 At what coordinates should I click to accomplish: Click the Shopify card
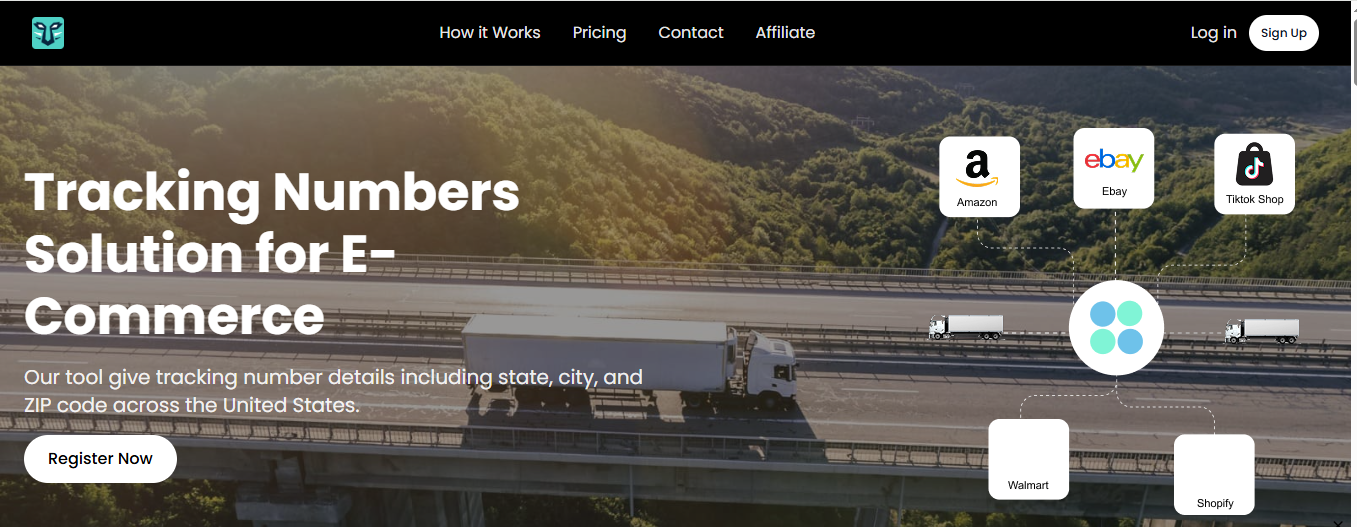tap(1214, 475)
